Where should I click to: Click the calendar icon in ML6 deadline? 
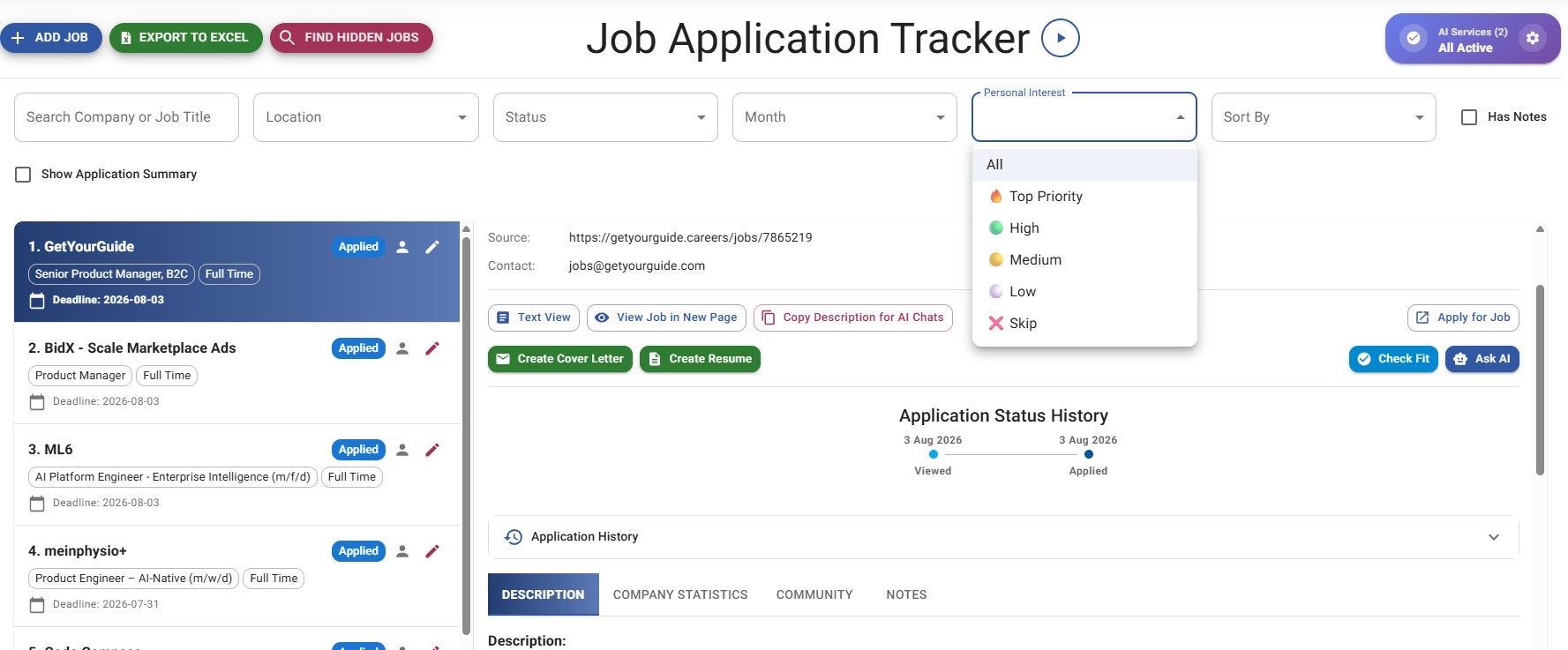click(37, 504)
